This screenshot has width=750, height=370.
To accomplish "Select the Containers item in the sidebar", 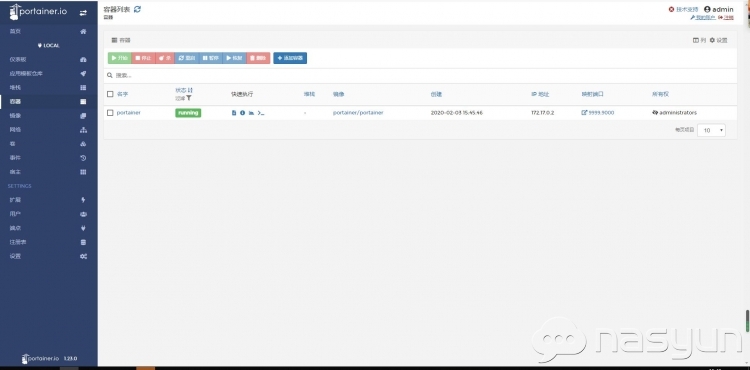I will pos(49,101).
